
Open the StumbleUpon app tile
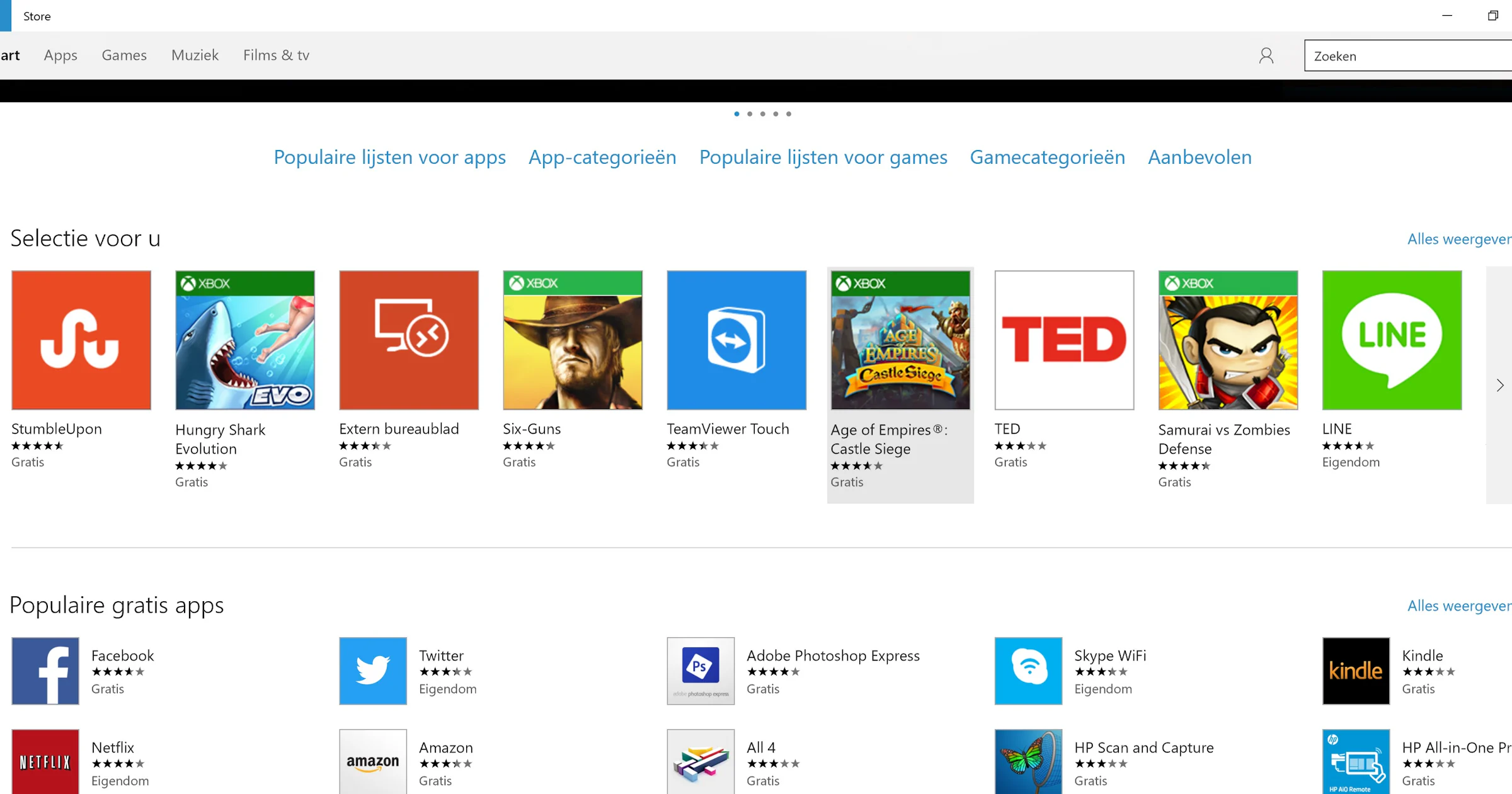coord(81,340)
